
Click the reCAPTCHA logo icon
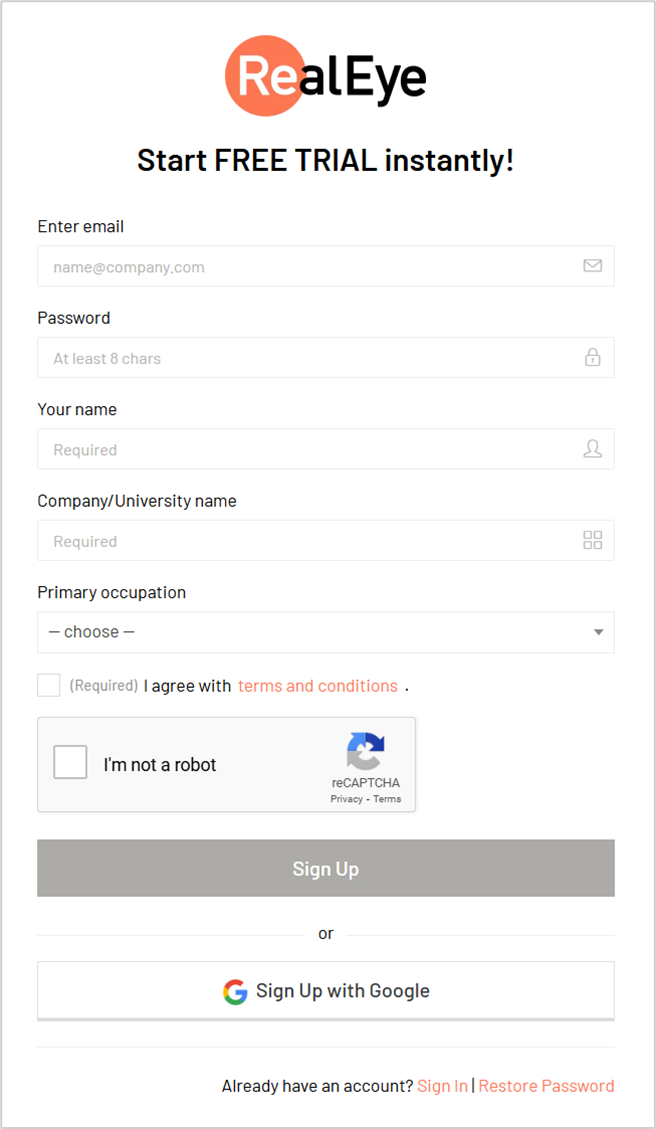[366, 752]
